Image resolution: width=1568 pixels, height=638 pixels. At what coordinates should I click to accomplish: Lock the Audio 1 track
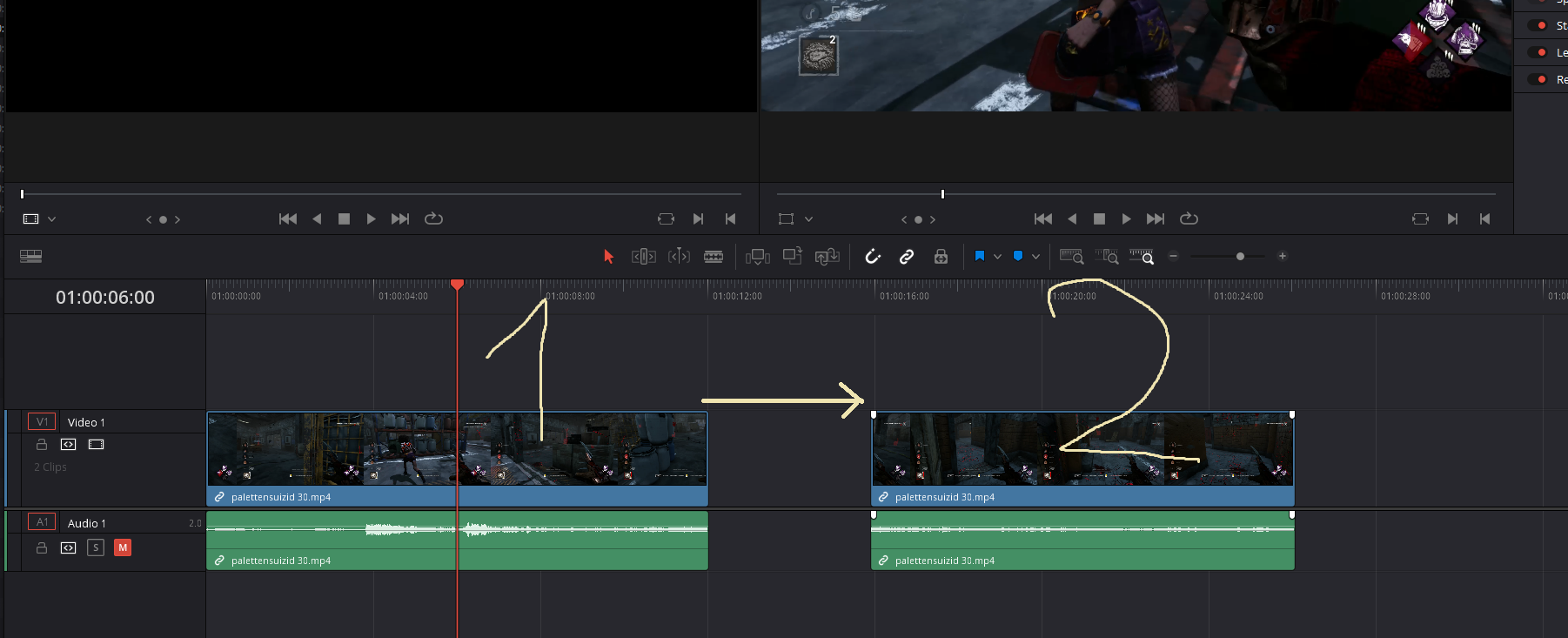point(41,547)
